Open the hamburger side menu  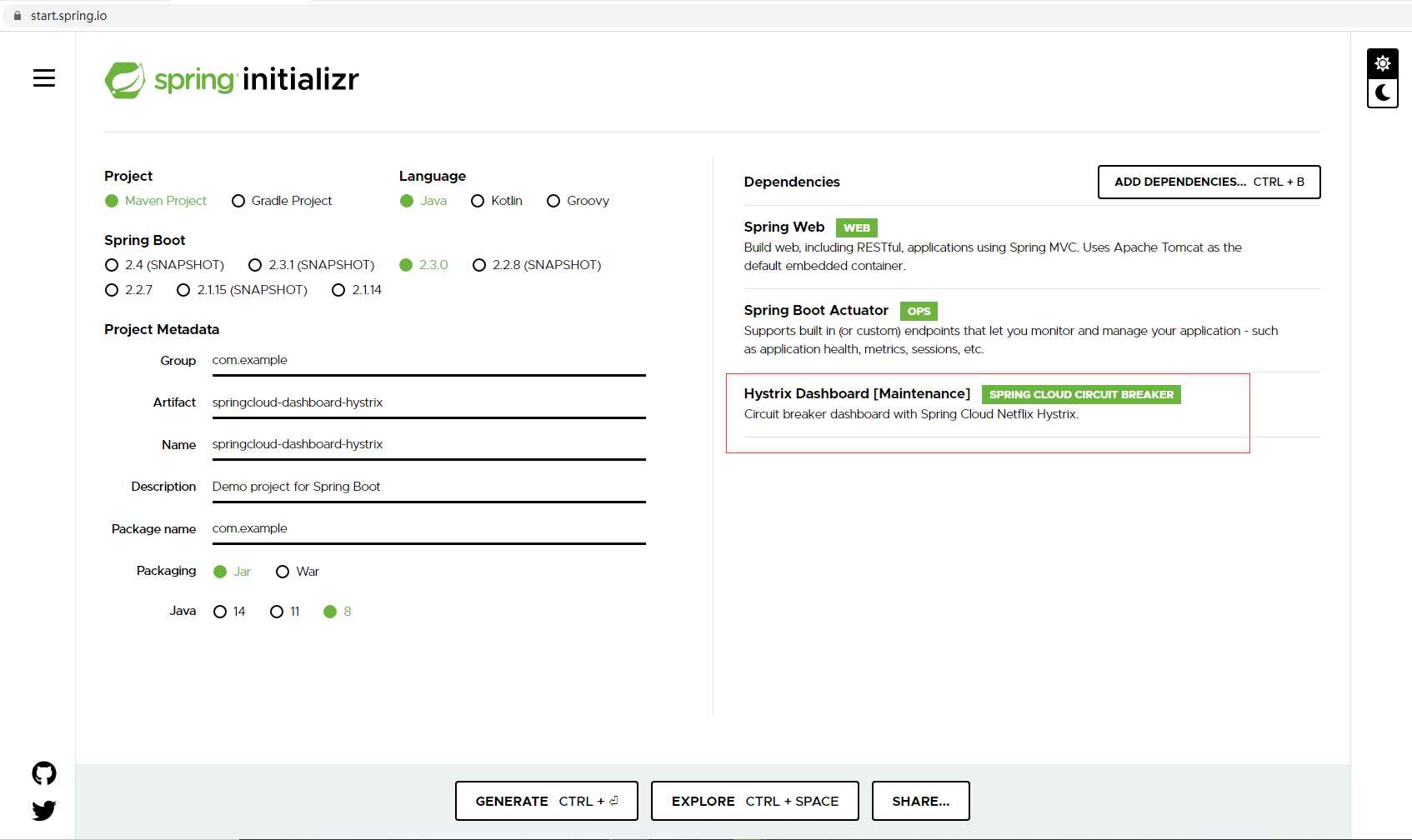click(x=44, y=78)
